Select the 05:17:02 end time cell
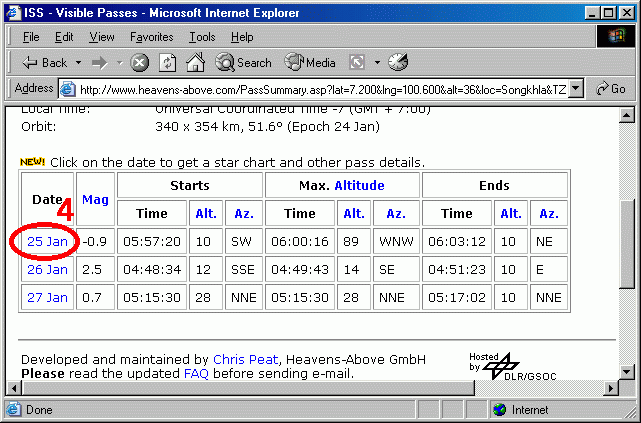Screen dimensions: 641x423 tap(457, 298)
